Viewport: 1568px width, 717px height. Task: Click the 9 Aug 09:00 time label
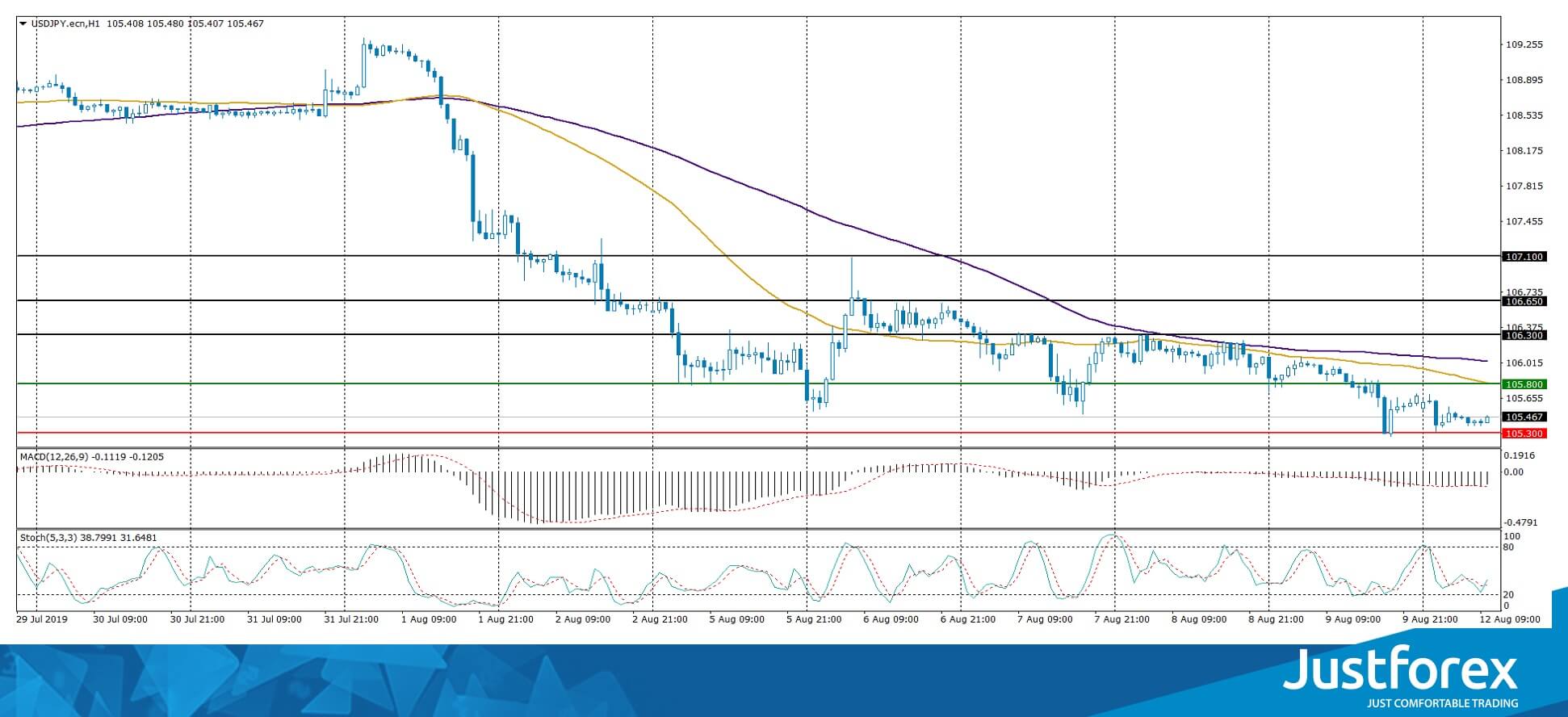coord(1354,619)
